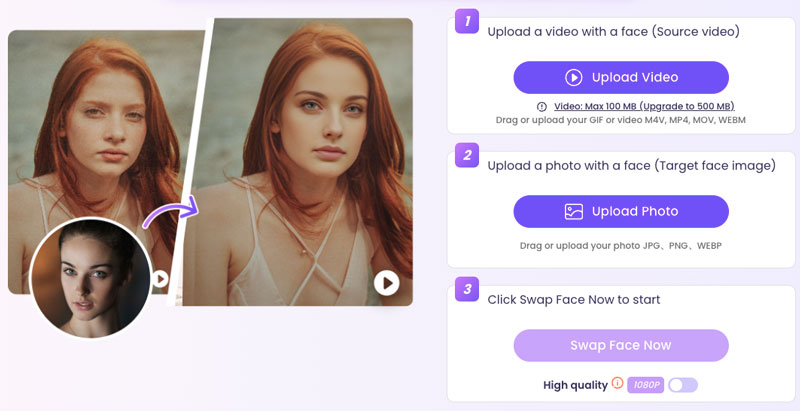Viewport: 800px width, 411px height.
Task: Select the circular target face thumbnail
Action: [91, 278]
